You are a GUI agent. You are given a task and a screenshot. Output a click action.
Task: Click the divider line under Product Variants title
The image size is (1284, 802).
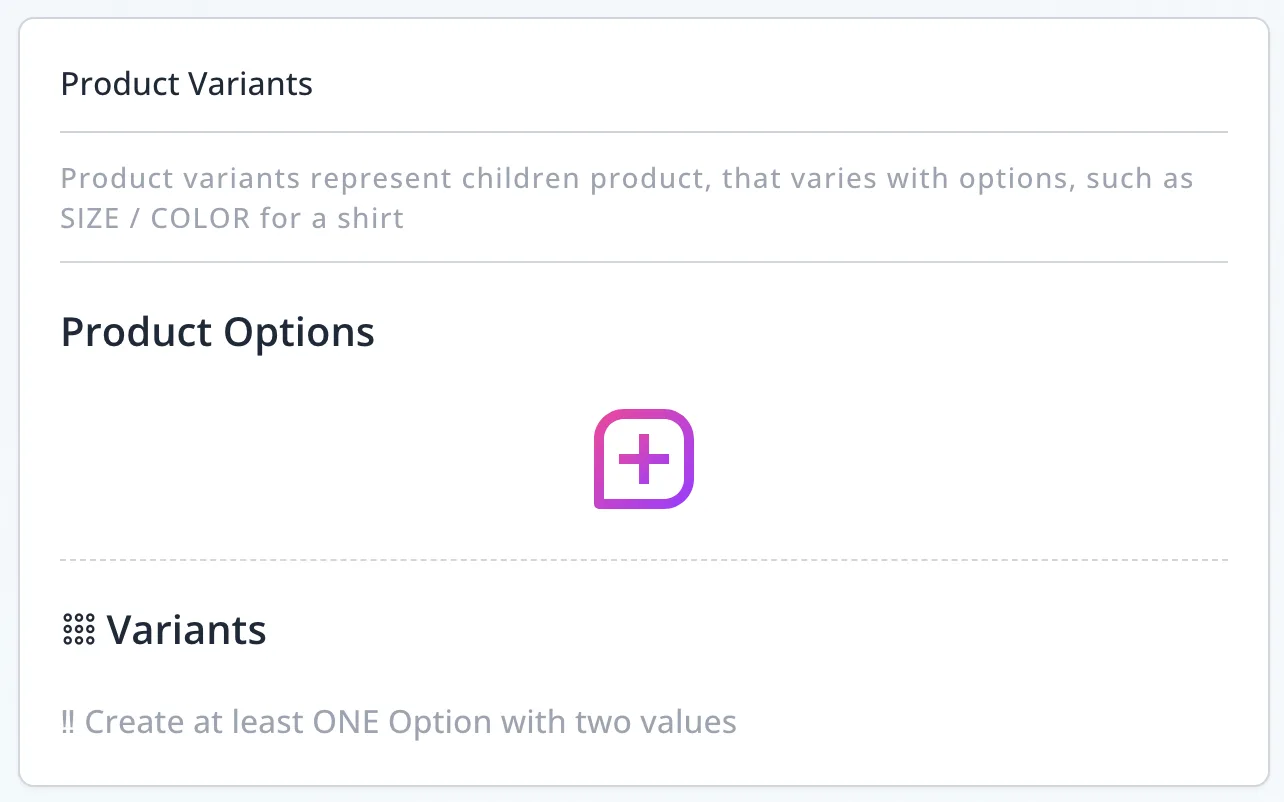coord(643,132)
